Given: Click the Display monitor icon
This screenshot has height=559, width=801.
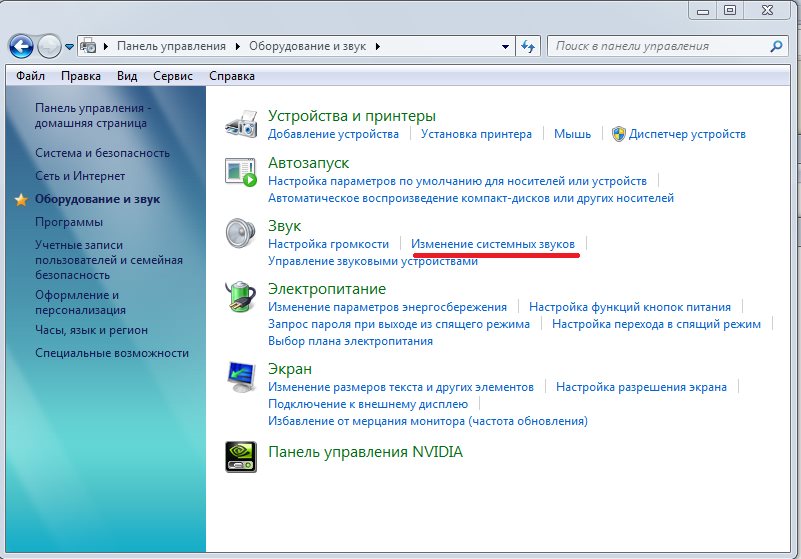Looking at the screenshot, I should coord(241,377).
